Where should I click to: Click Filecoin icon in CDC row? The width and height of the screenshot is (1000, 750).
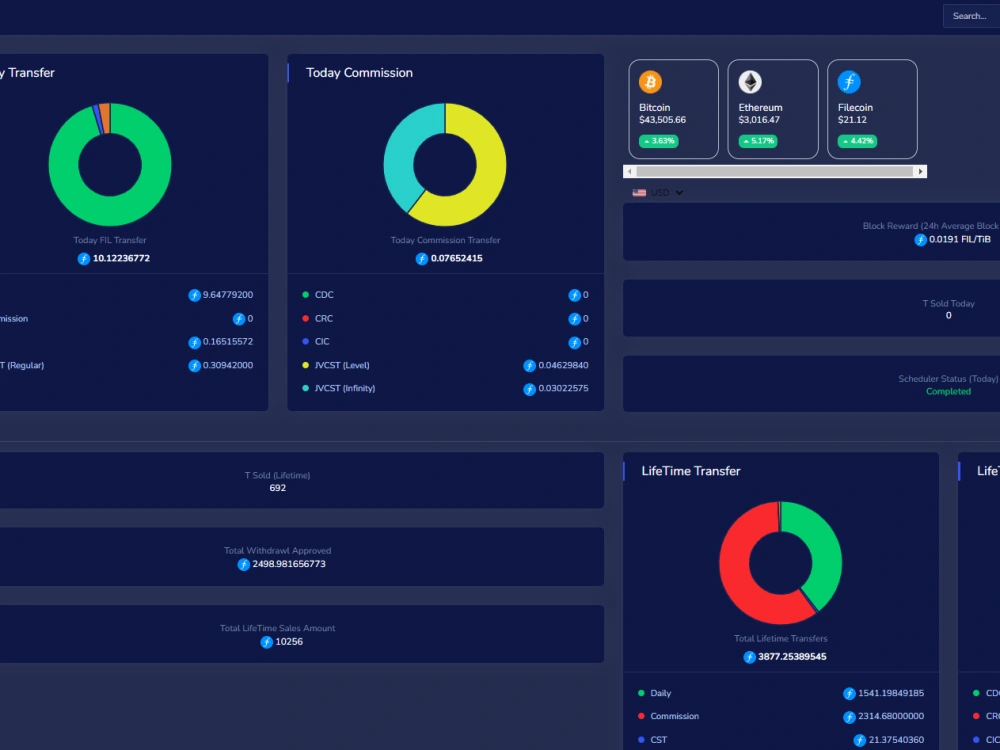[x=575, y=295]
